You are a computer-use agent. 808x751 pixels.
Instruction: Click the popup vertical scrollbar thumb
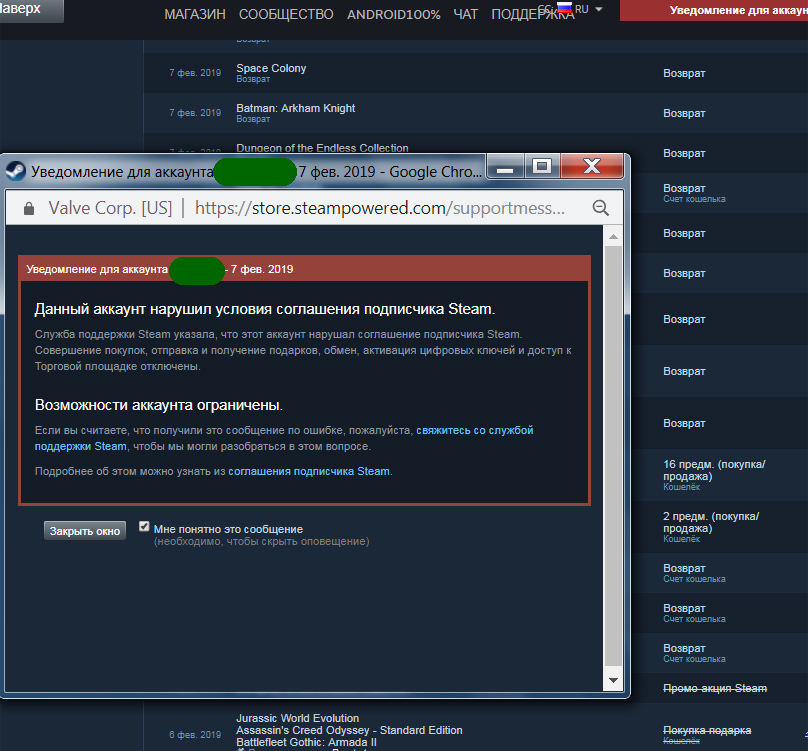(613, 456)
